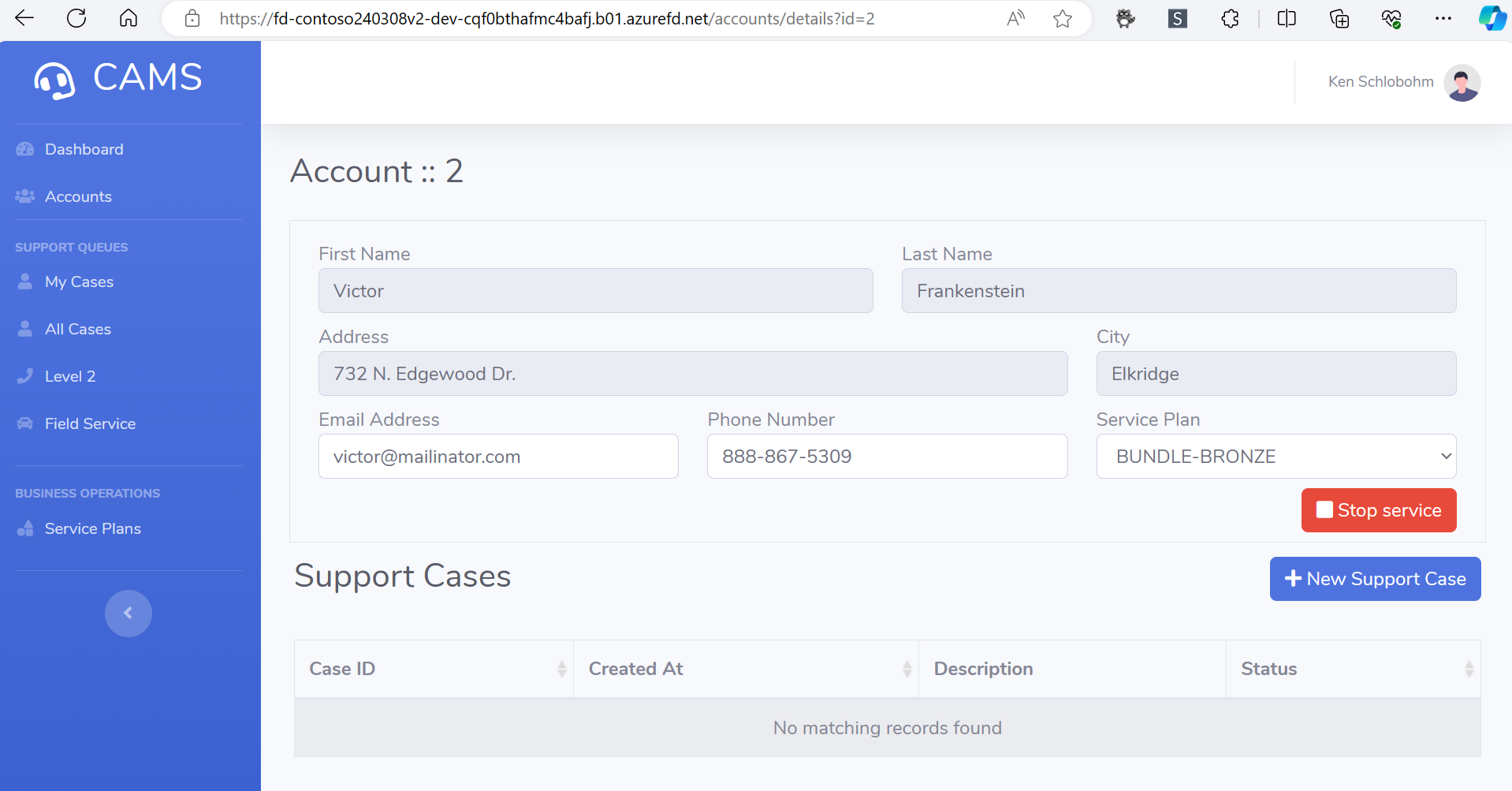Toggle the split screen icon

pyautogui.click(x=1287, y=19)
